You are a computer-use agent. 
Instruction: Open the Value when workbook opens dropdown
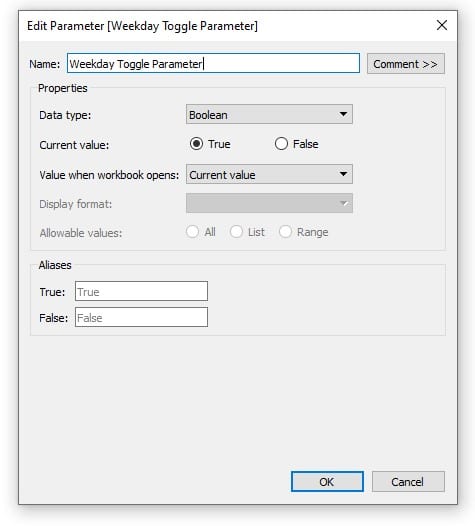click(269, 174)
